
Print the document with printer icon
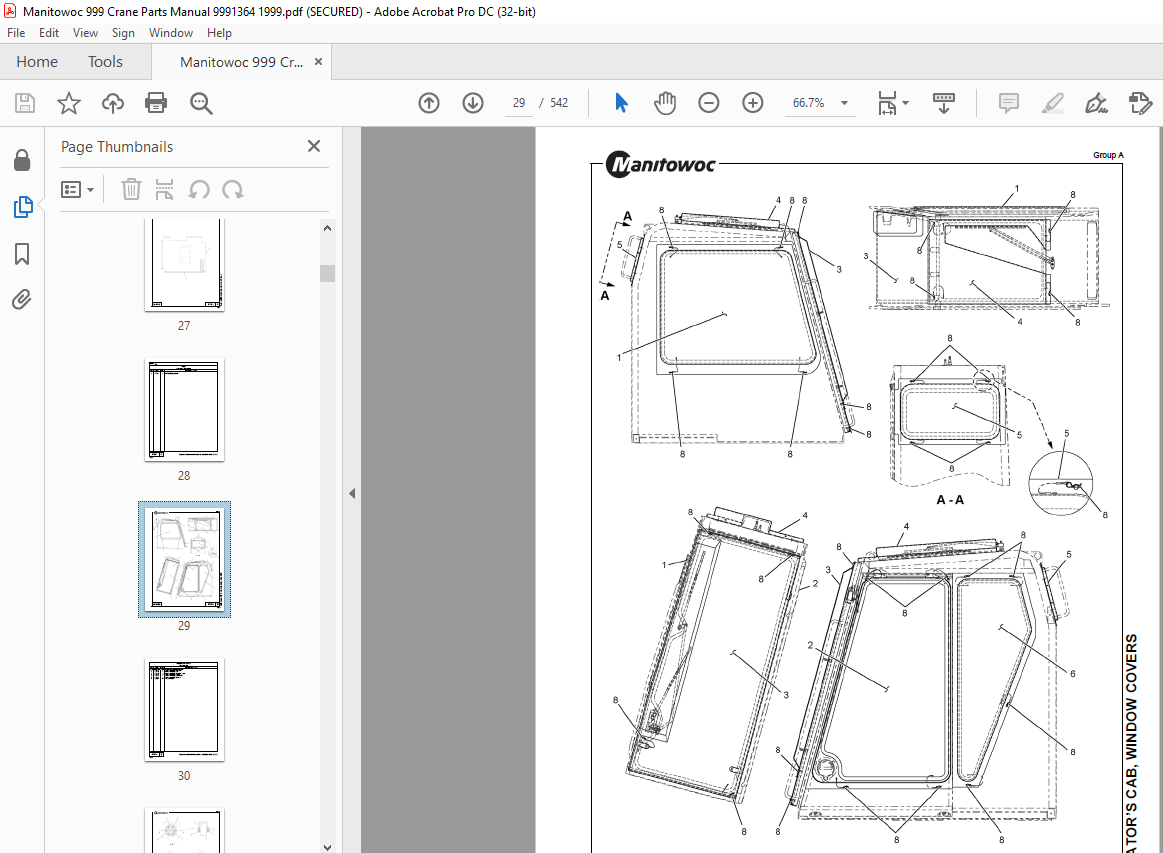pyautogui.click(x=157, y=103)
